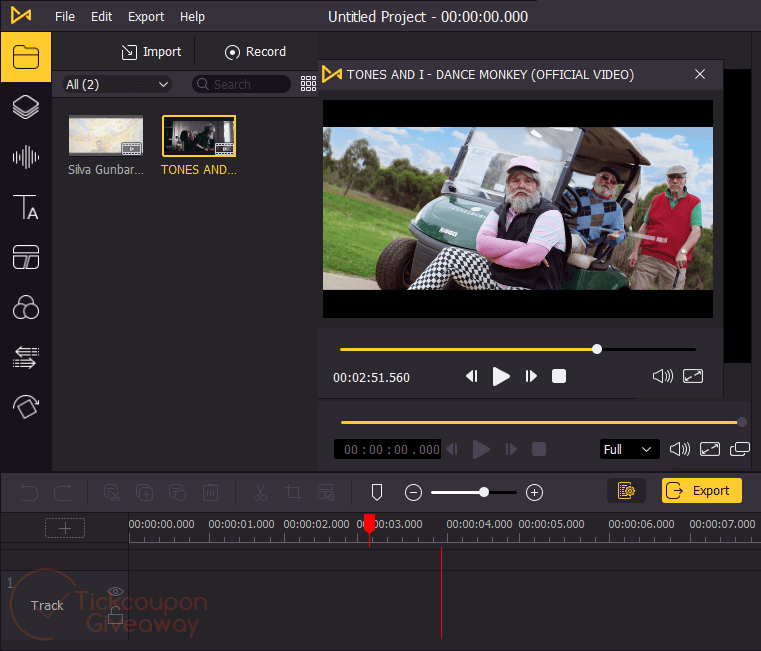Add a marker on the timeline toolbar

pyautogui.click(x=377, y=492)
